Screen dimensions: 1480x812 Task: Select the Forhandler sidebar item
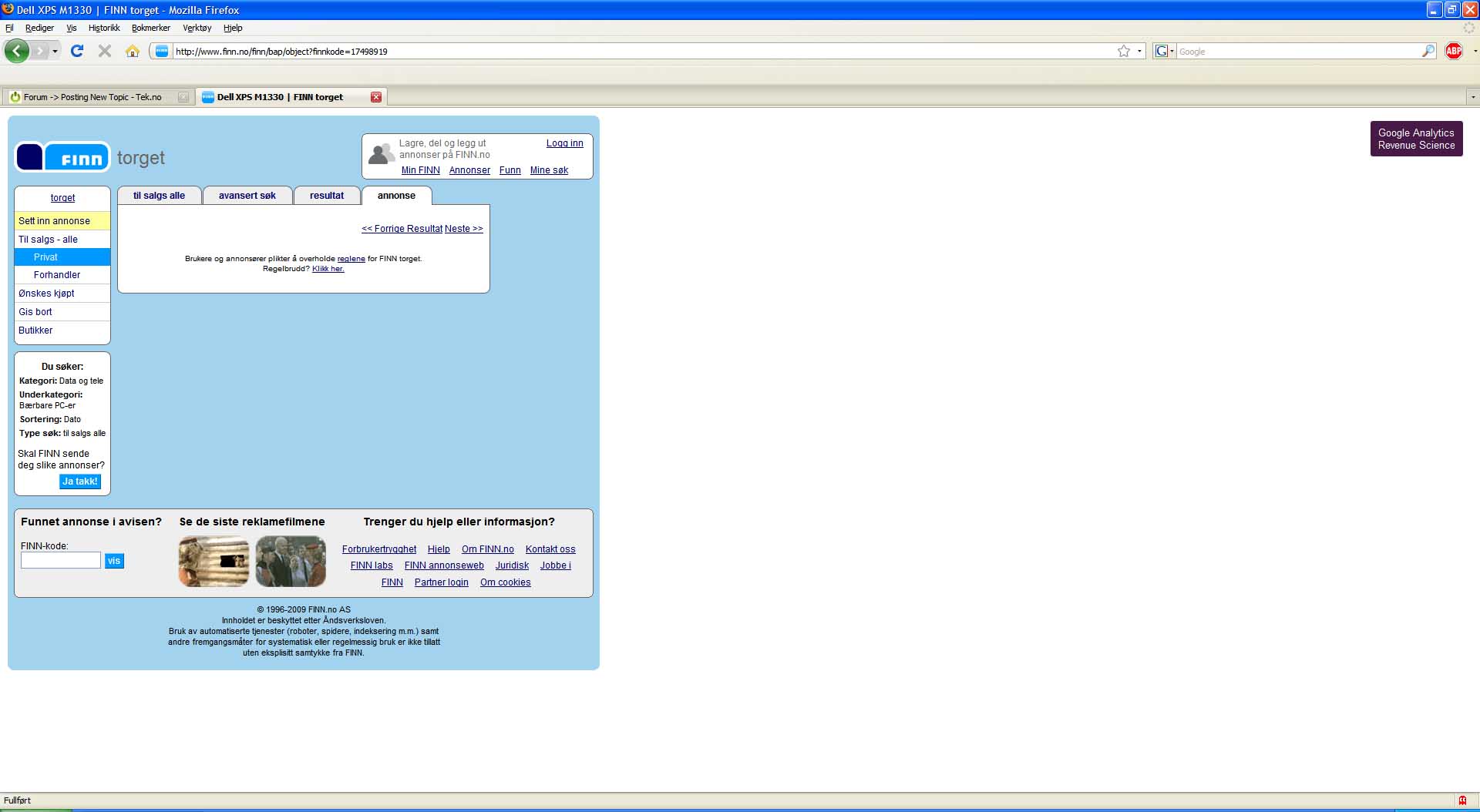tap(62, 275)
